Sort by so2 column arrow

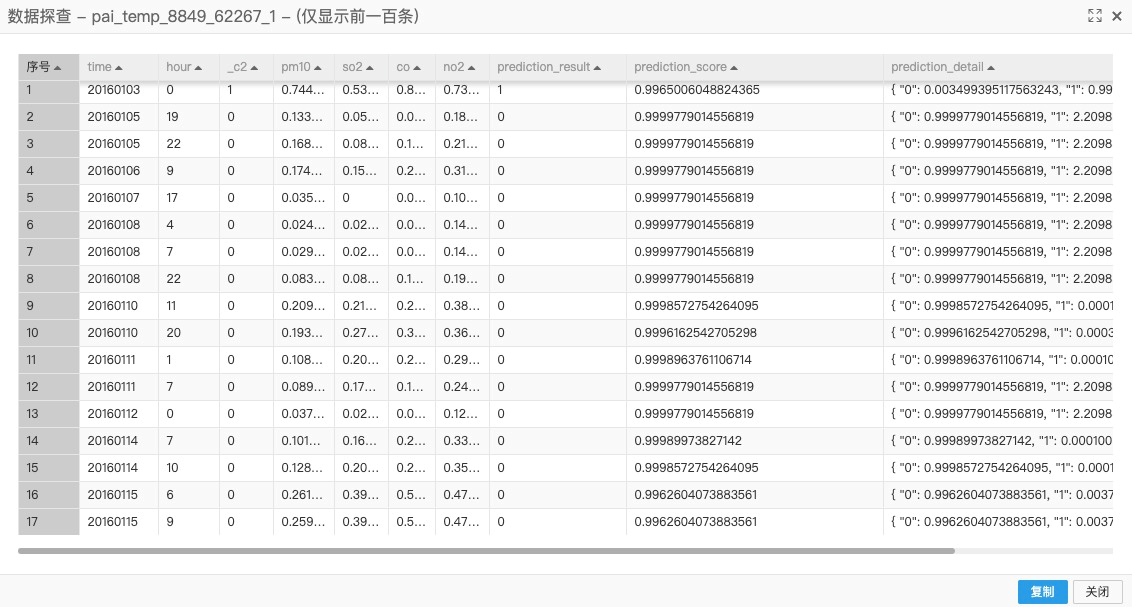(x=370, y=68)
